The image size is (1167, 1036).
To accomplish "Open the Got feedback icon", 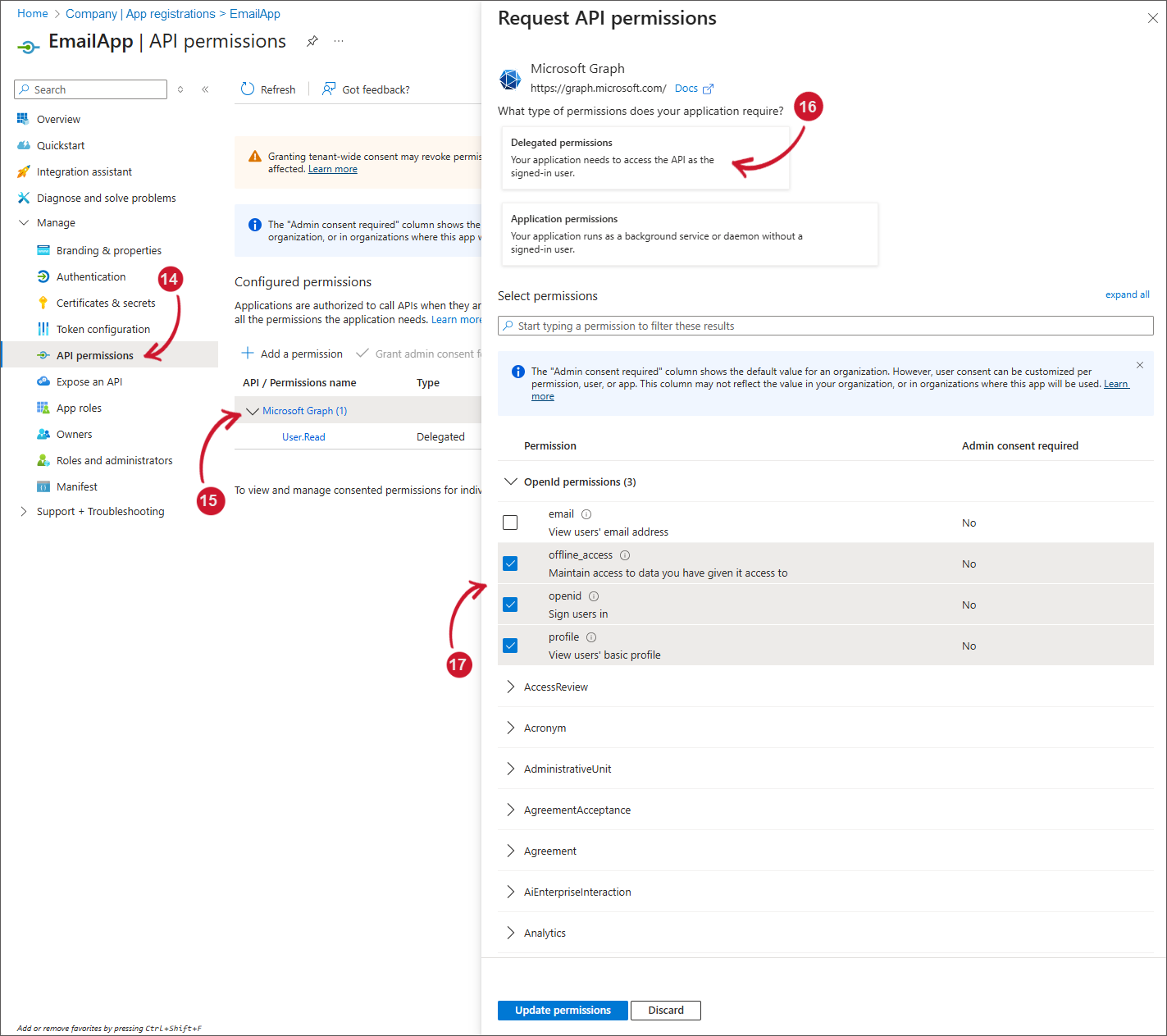I will click(x=329, y=89).
